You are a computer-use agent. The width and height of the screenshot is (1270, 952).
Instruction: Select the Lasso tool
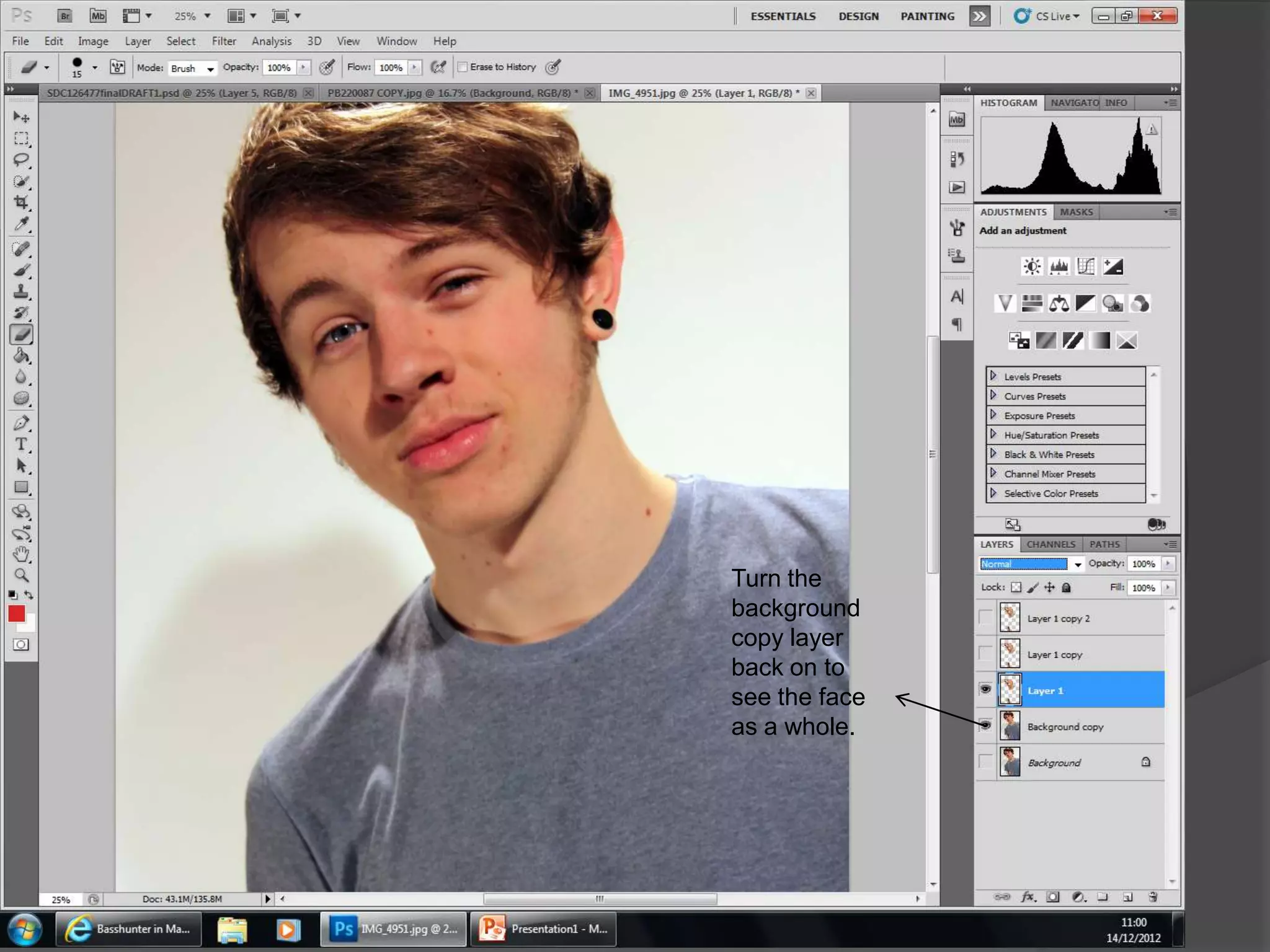(21, 160)
